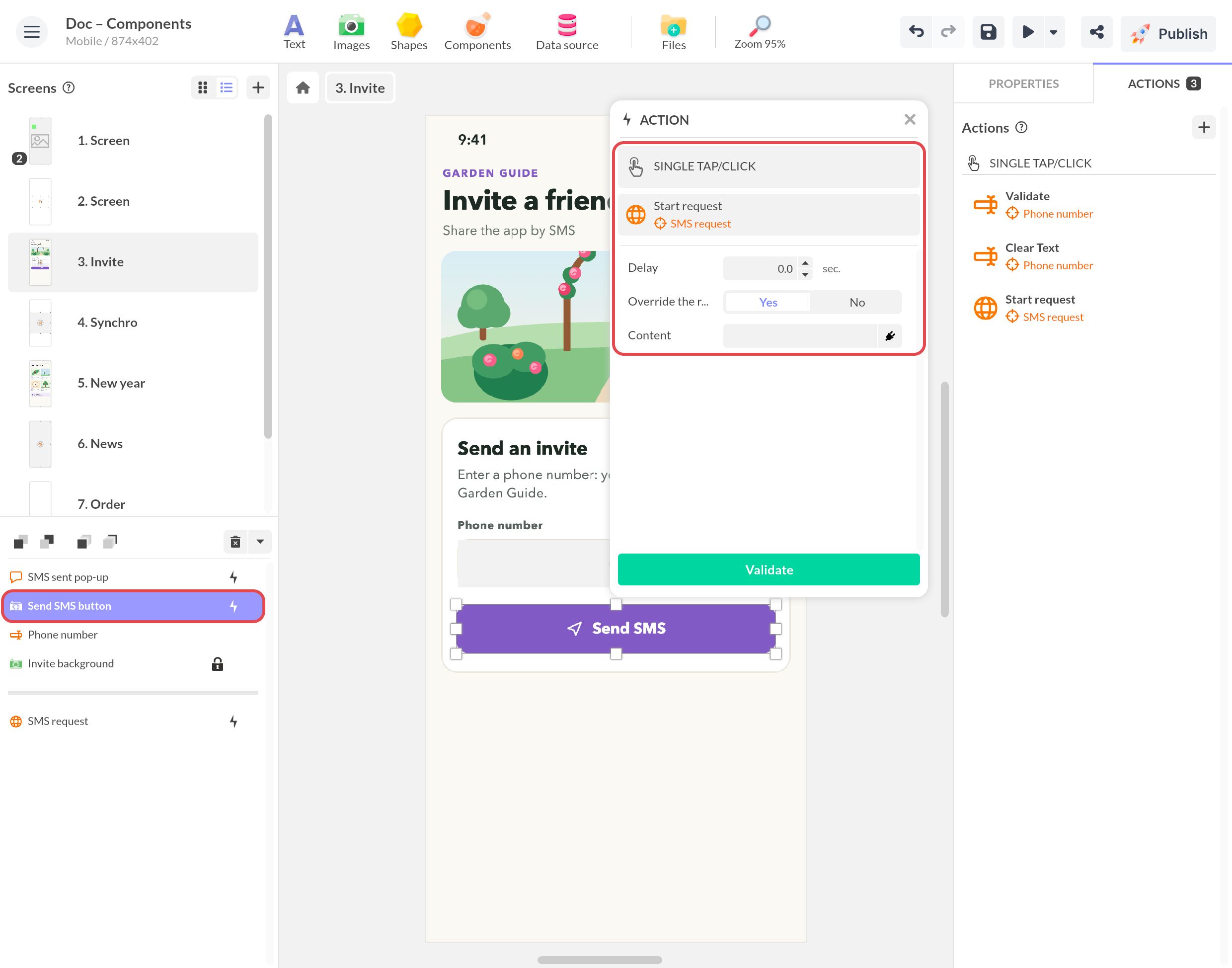The image size is (1232, 968).
Task: Add a new screen
Action: coord(258,87)
